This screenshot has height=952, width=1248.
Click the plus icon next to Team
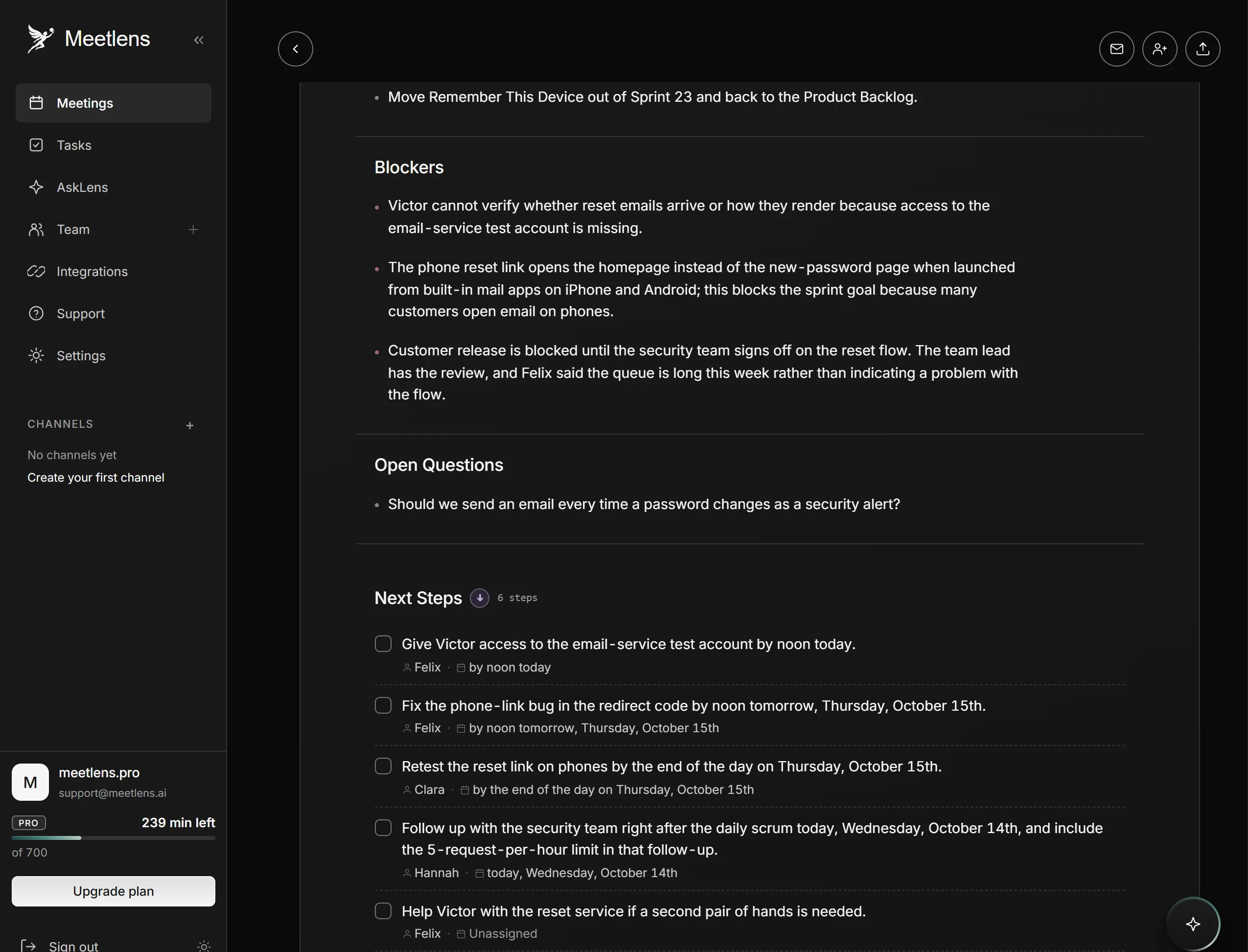click(x=193, y=230)
